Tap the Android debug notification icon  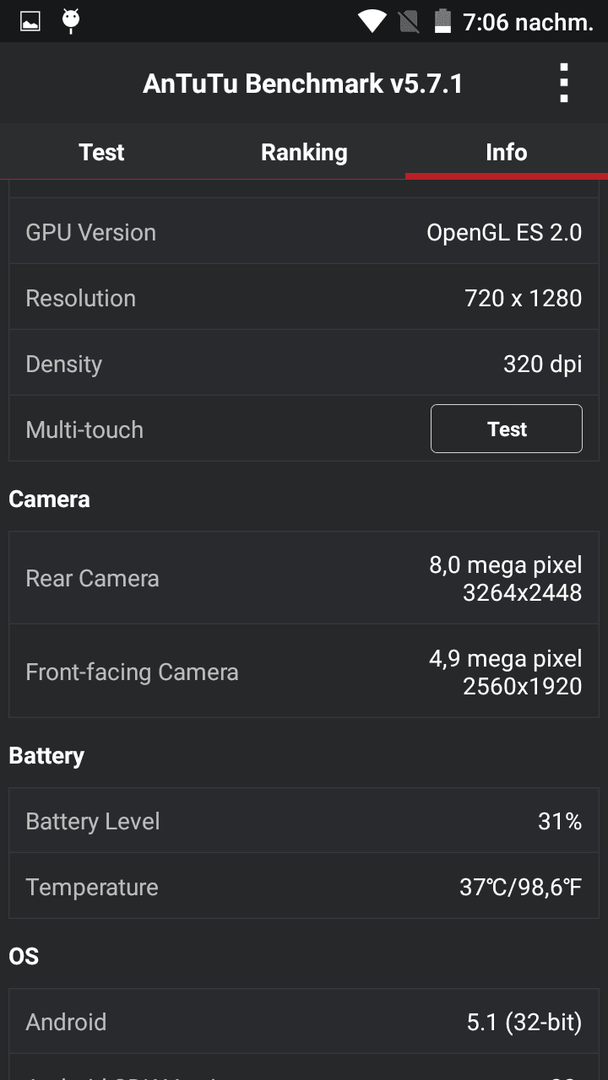(x=70, y=21)
